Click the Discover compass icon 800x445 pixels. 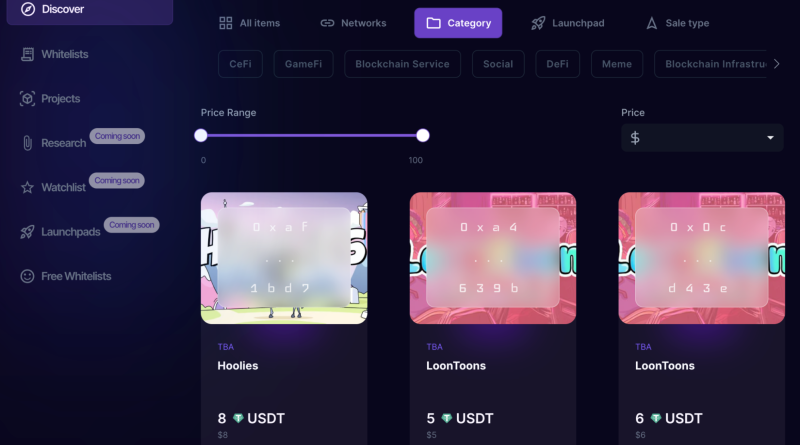28,9
